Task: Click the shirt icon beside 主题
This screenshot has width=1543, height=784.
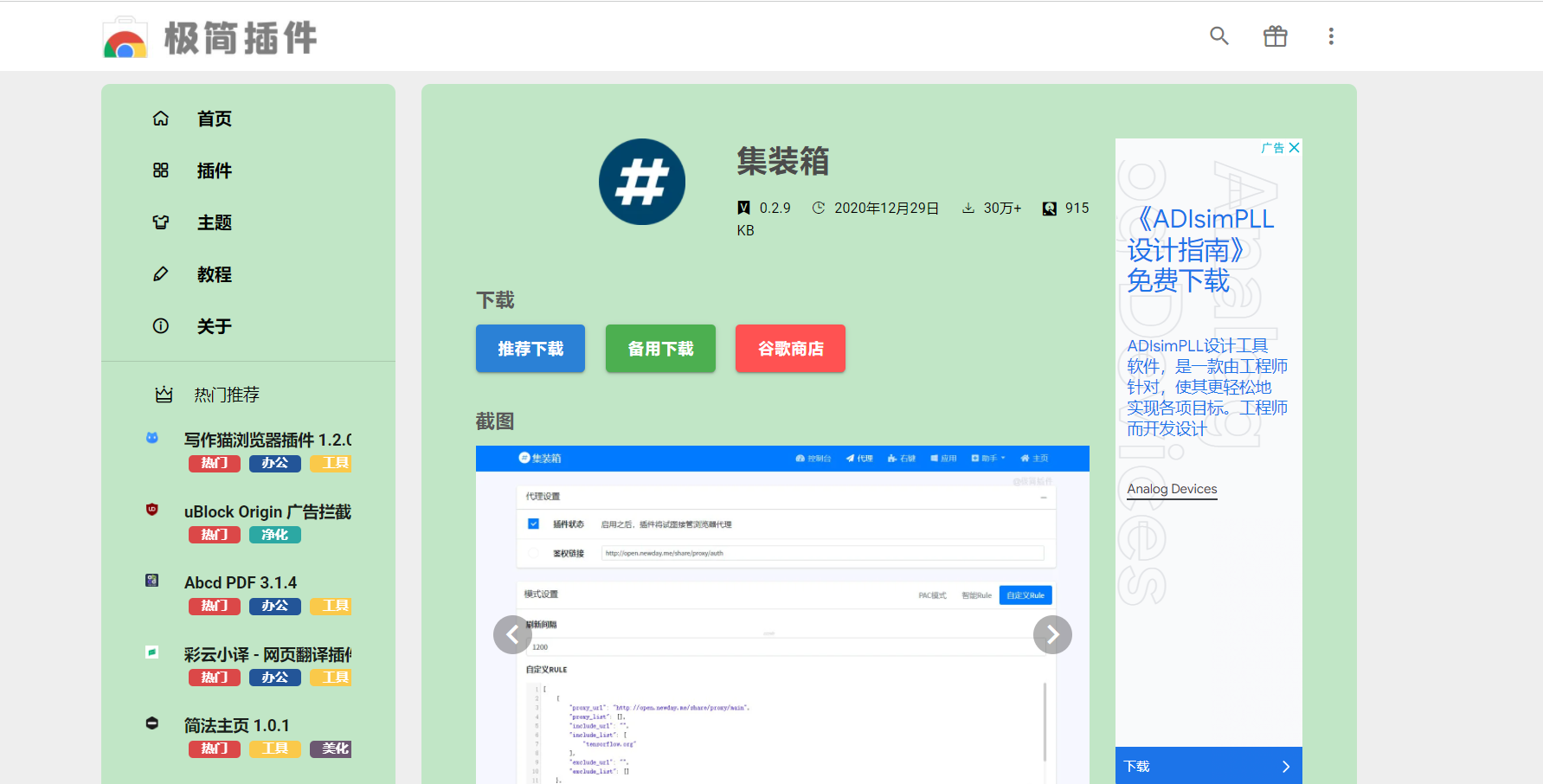Action: 161,222
